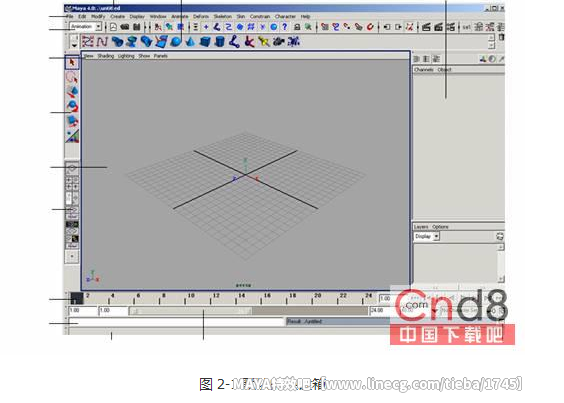Open the File menu
Viewport: 564px width, 403px height.
click(x=69, y=17)
